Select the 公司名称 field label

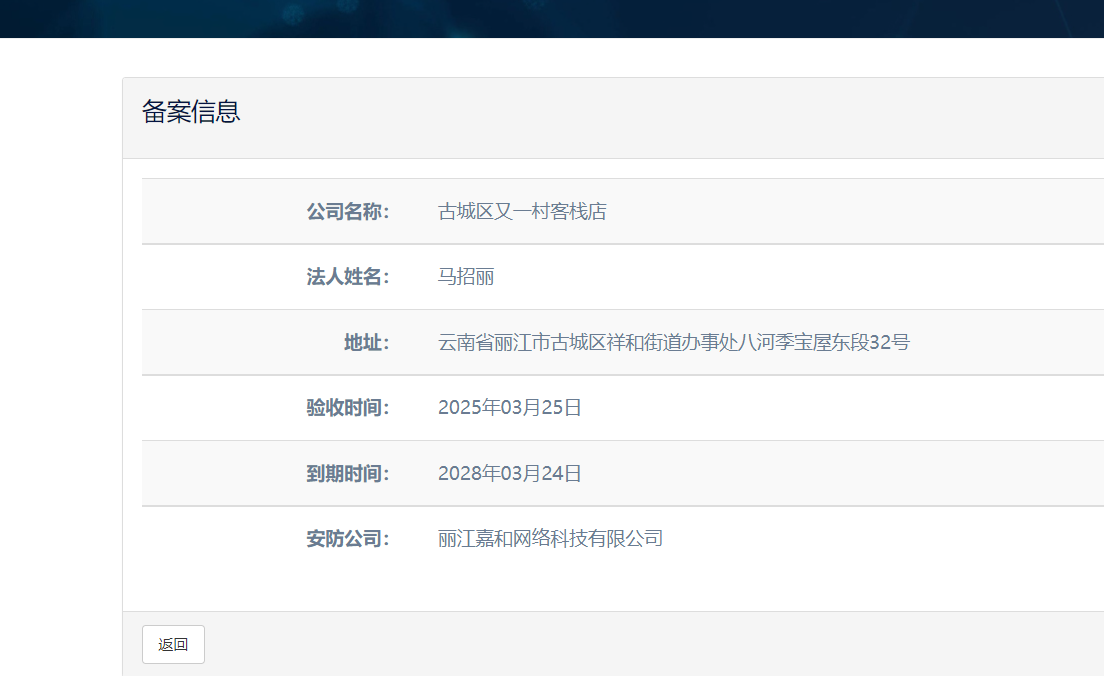click(x=347, y=212)
